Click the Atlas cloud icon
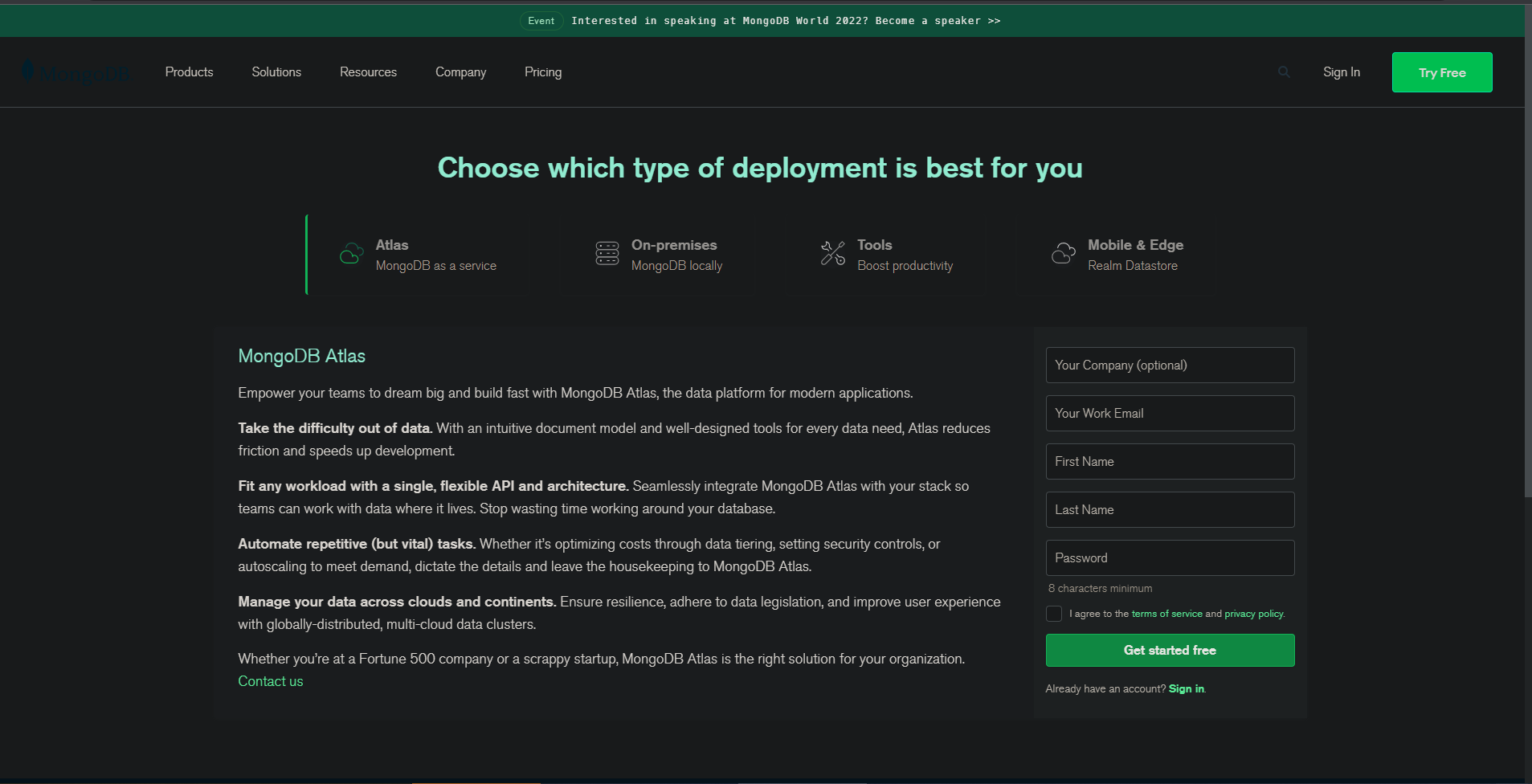The width and height of the screenshot is (1532, 784). 351,254
